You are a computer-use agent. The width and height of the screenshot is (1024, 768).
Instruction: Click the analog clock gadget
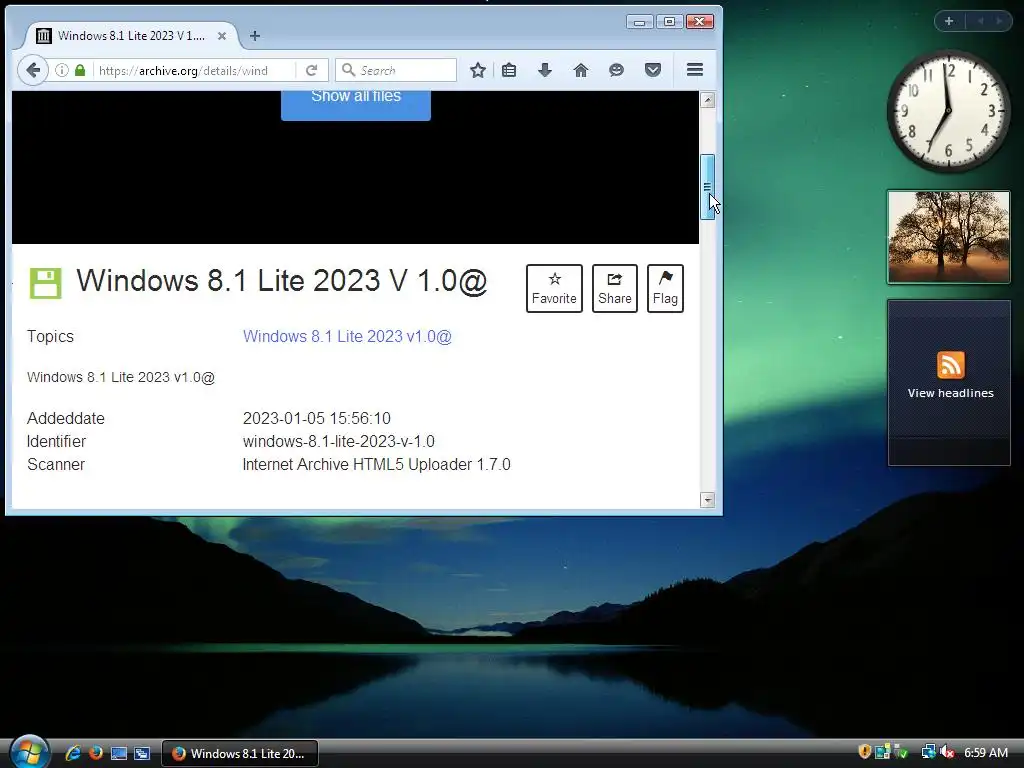[948, 111]
